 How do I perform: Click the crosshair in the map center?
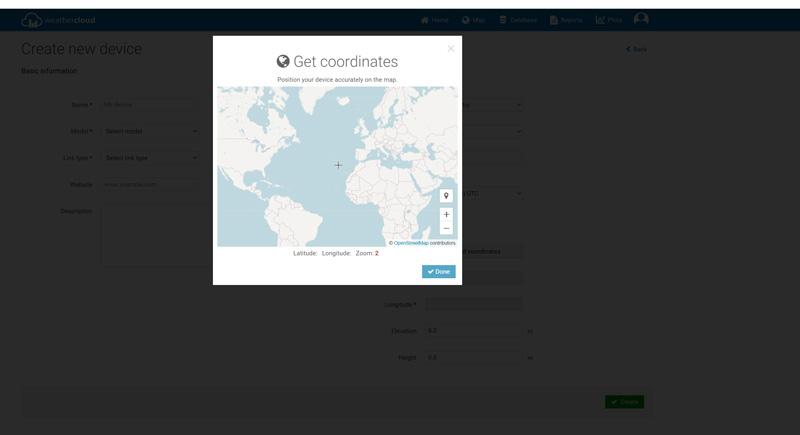point(338,165)
